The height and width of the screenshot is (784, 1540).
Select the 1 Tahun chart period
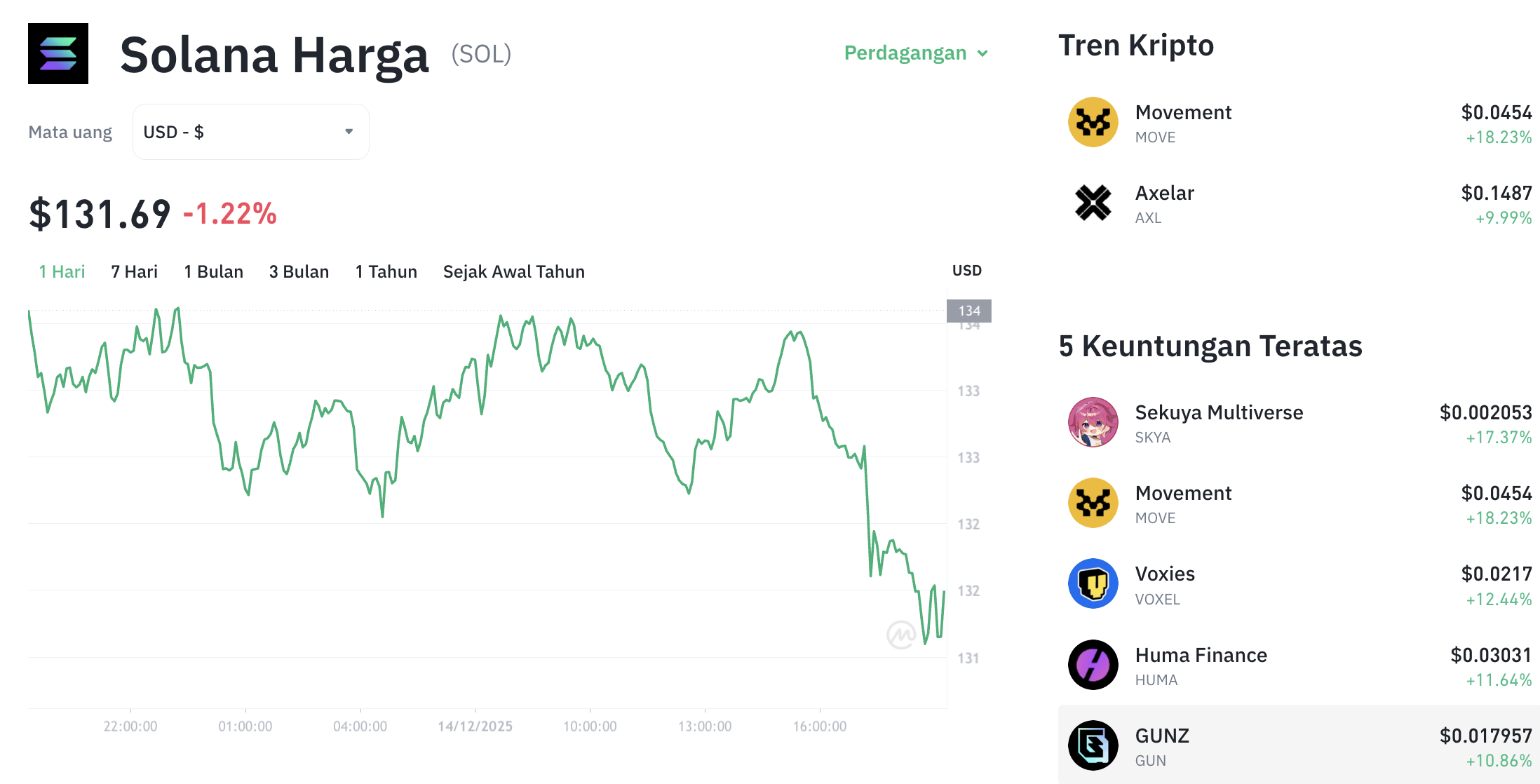coord(386,271)
